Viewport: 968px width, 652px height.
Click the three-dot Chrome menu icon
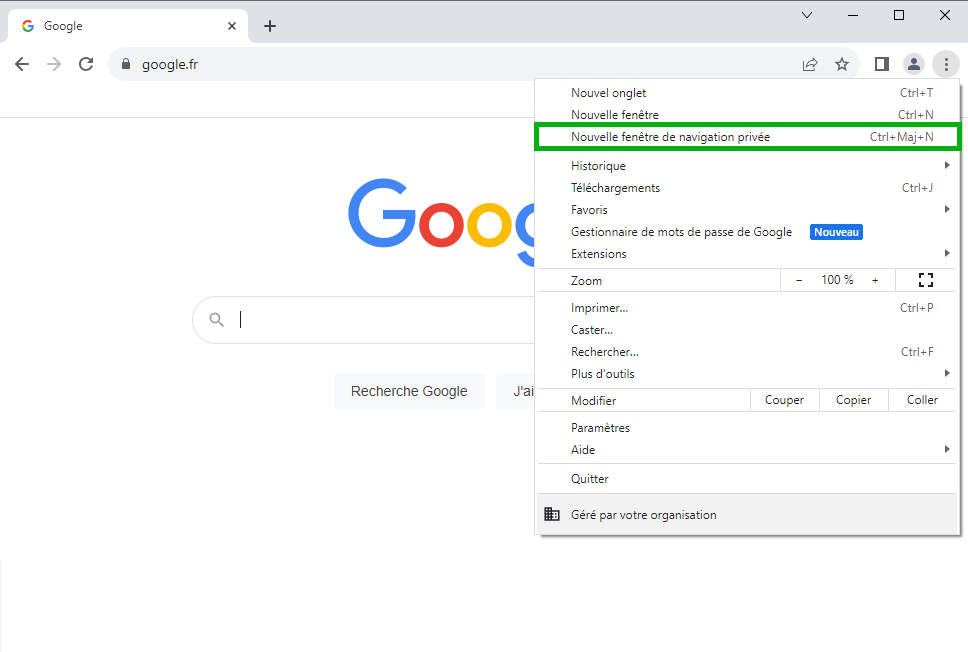pos(946,64)
